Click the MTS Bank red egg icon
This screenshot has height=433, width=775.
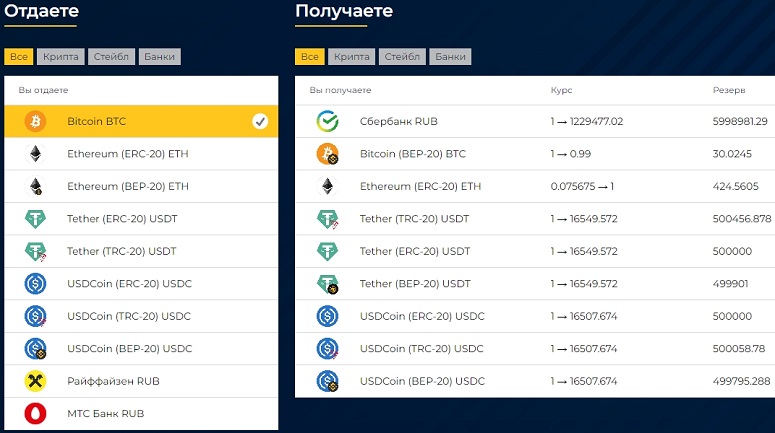[35, 414]
